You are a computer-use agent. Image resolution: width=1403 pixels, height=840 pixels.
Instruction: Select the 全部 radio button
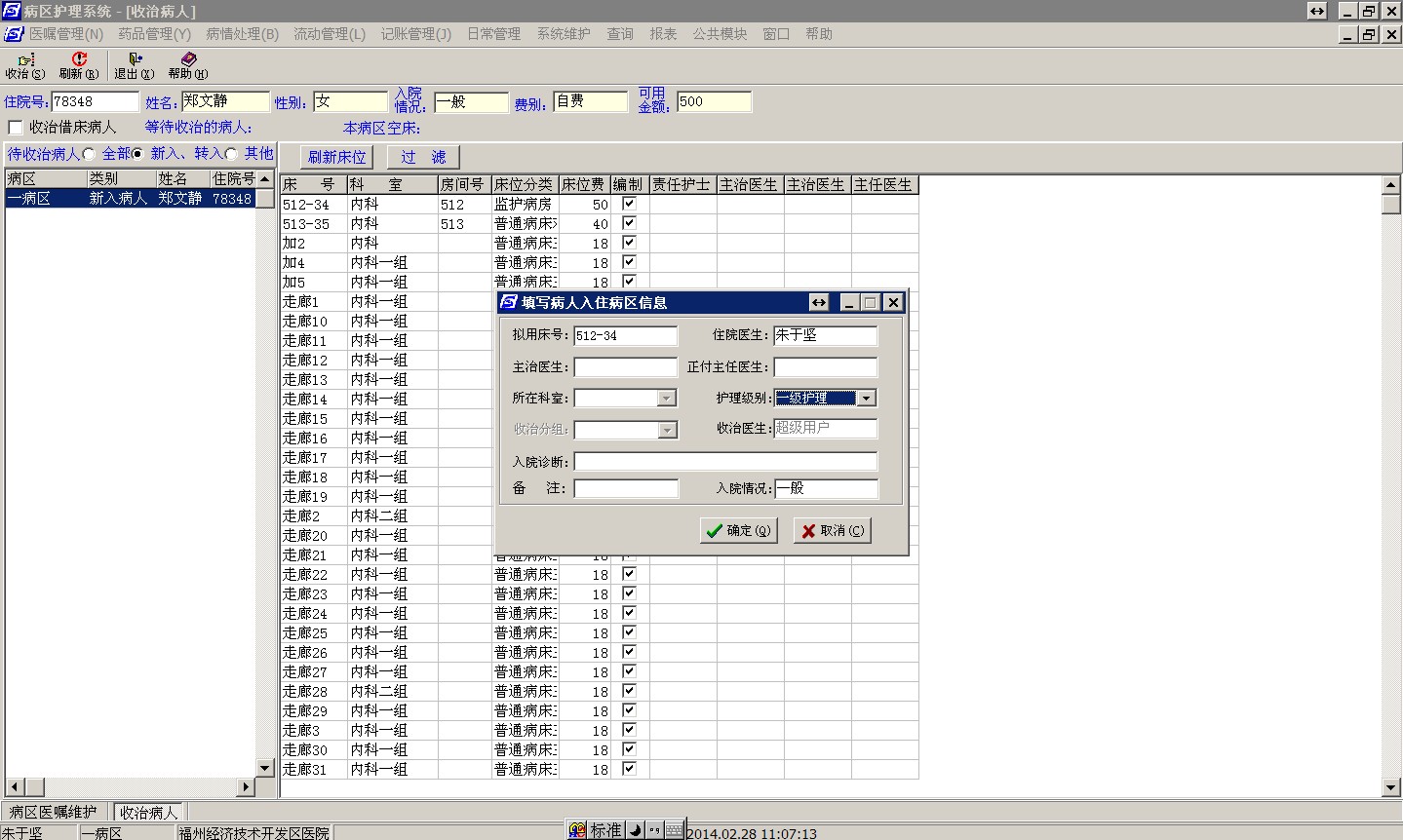pos(90,154)
